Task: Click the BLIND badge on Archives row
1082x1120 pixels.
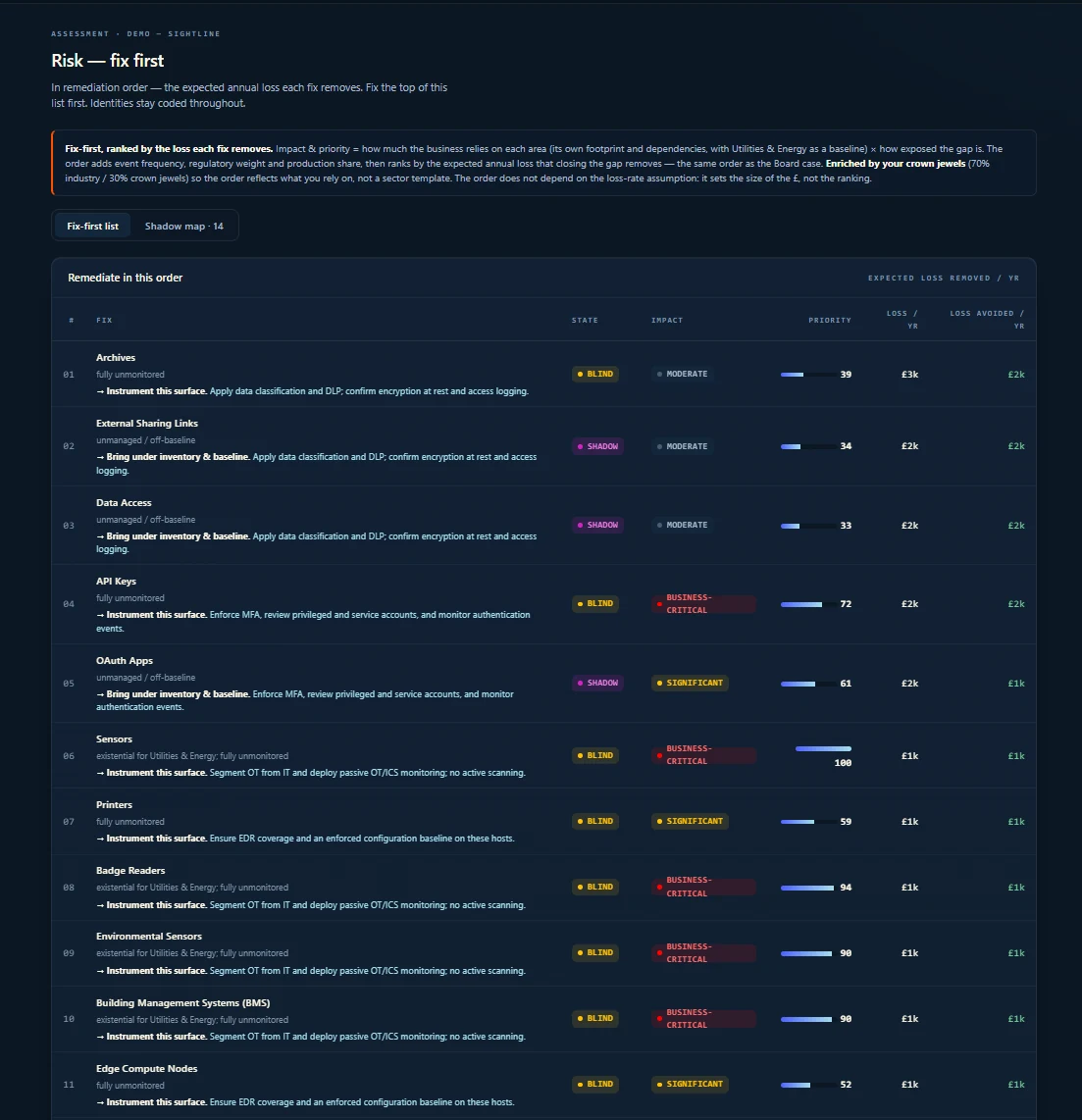Action: click(x=595, y=375)
